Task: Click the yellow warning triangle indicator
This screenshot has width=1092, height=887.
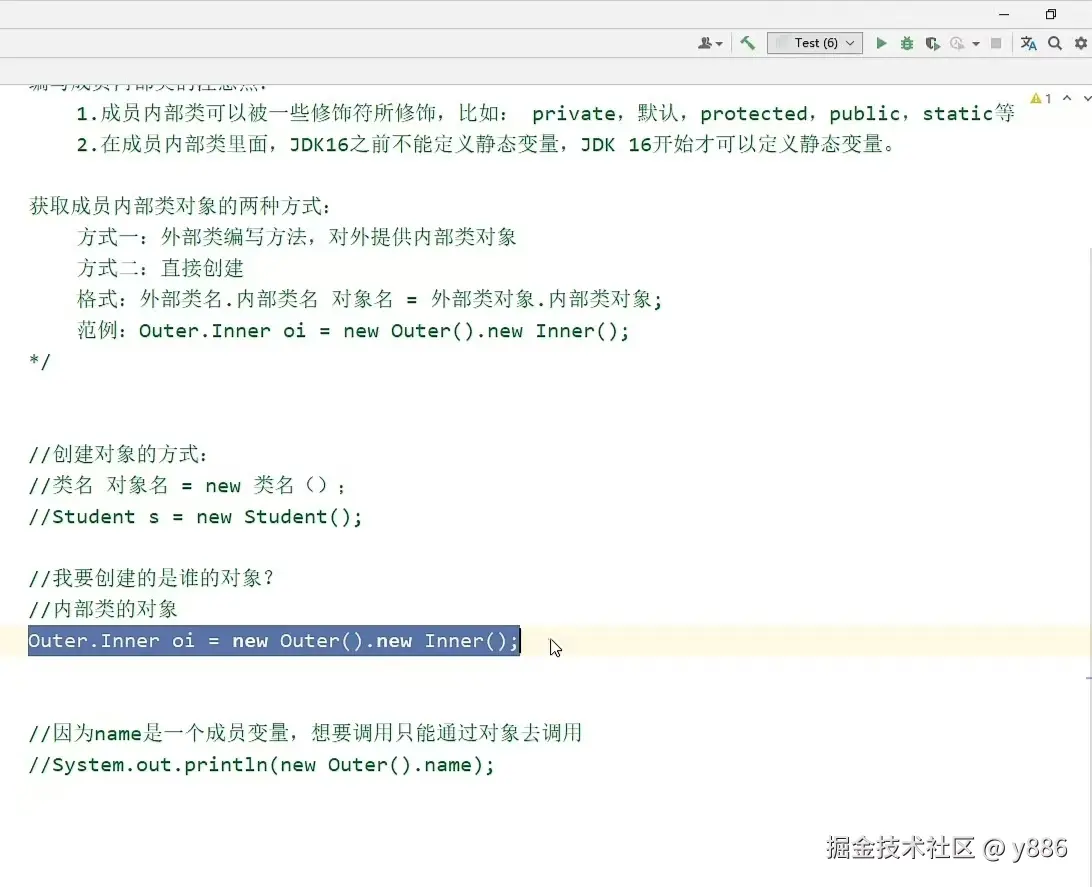Action: point(1035,97)
